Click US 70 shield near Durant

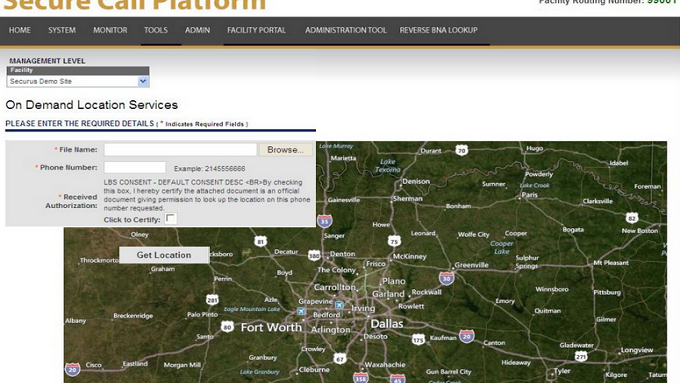461,150
